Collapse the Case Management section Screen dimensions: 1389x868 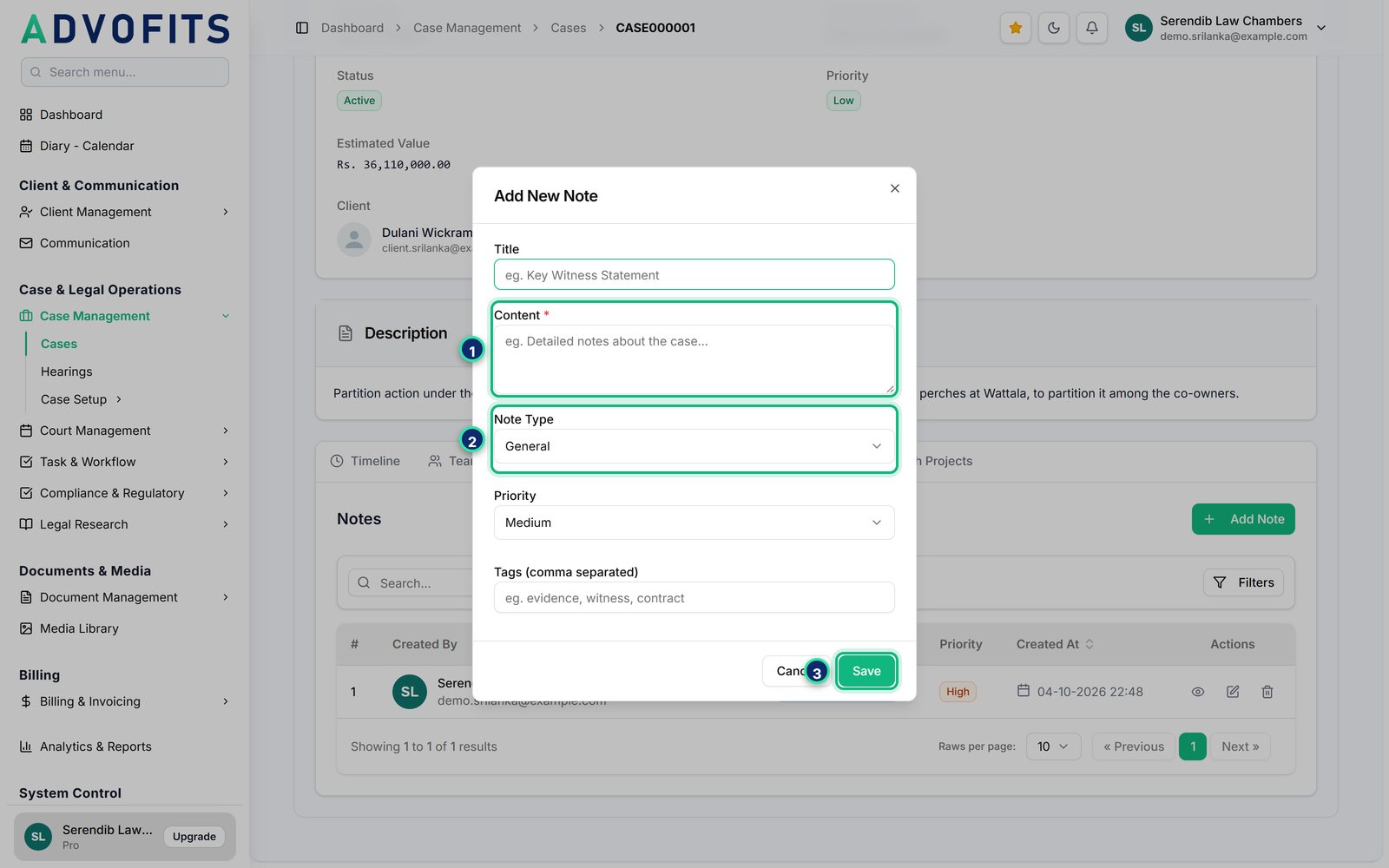(x=125, y=316)
